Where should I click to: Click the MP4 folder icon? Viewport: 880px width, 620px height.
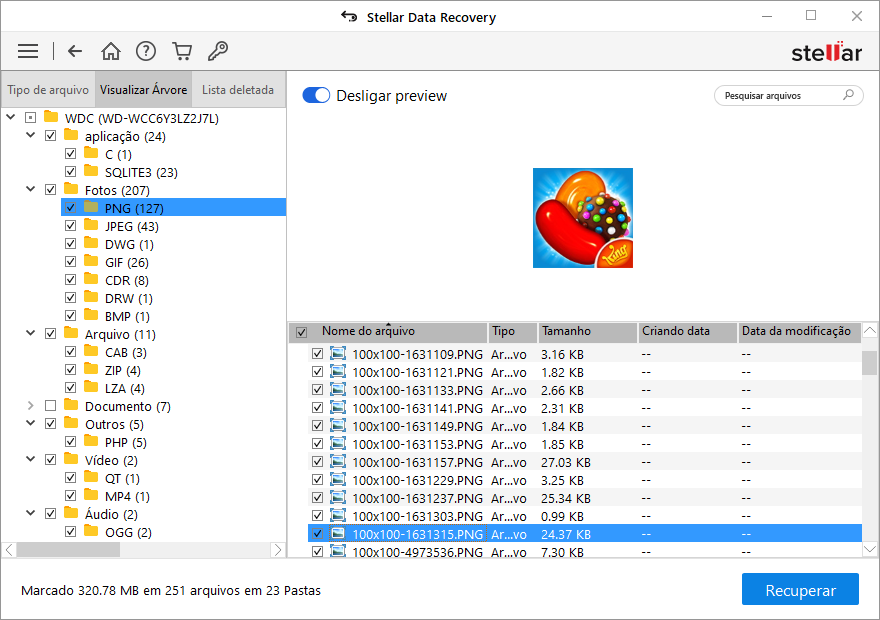coord(91,496)
